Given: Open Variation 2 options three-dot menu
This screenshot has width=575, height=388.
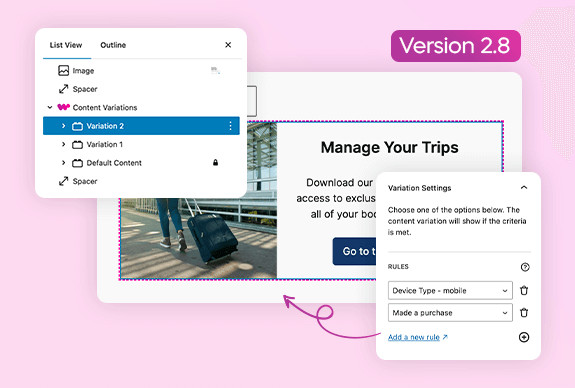Looking at the screenshot, I should [x=230, y=126].
